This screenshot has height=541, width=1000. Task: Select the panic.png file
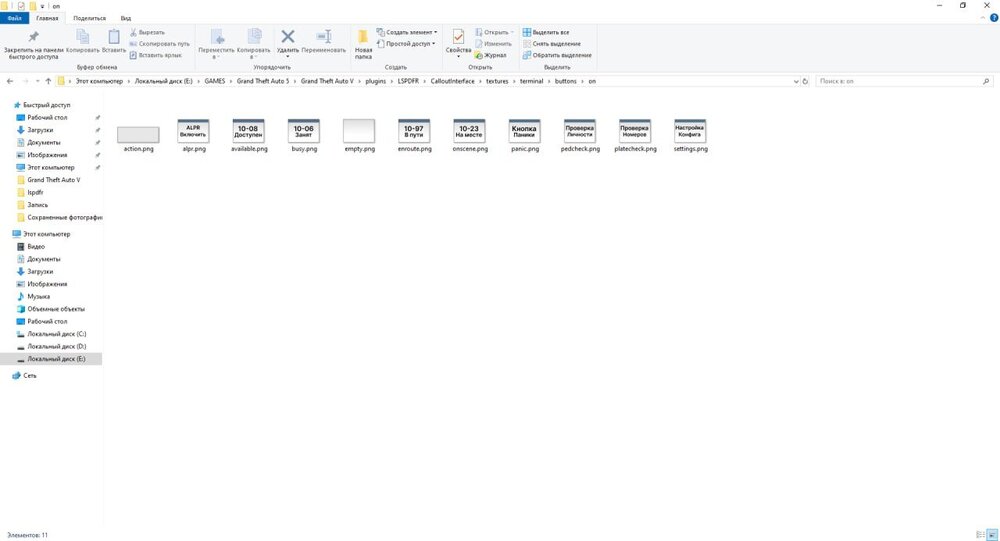click(x=525, y=135)
